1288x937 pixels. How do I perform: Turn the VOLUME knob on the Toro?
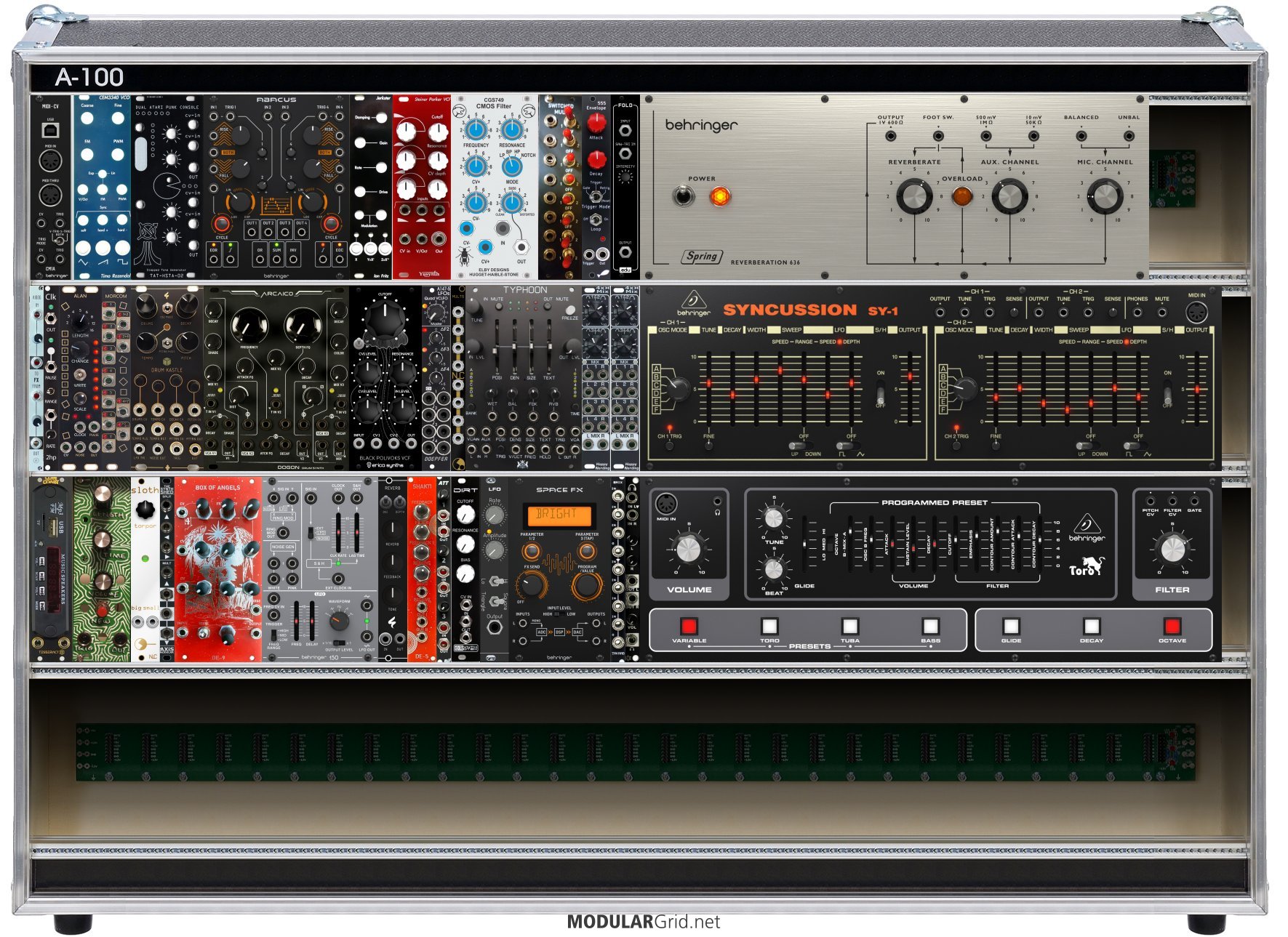click(x=688, y=550)
